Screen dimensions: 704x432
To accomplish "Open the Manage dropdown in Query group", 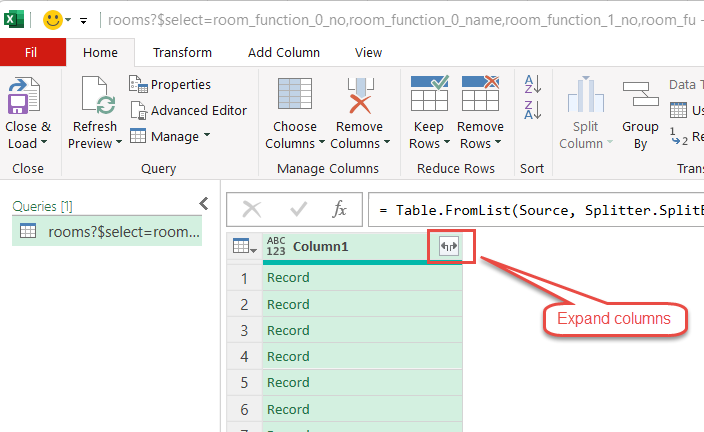I will coord(170,136).
